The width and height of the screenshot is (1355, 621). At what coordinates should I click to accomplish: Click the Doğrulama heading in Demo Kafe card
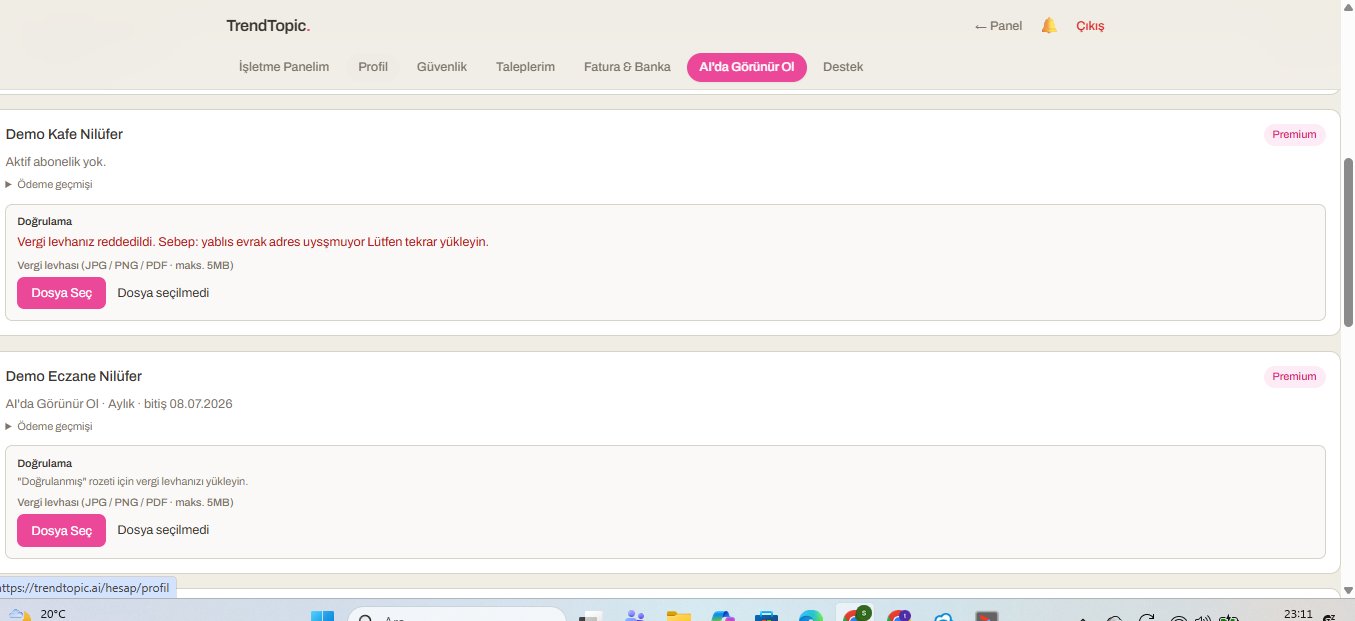tap(45, 221)
